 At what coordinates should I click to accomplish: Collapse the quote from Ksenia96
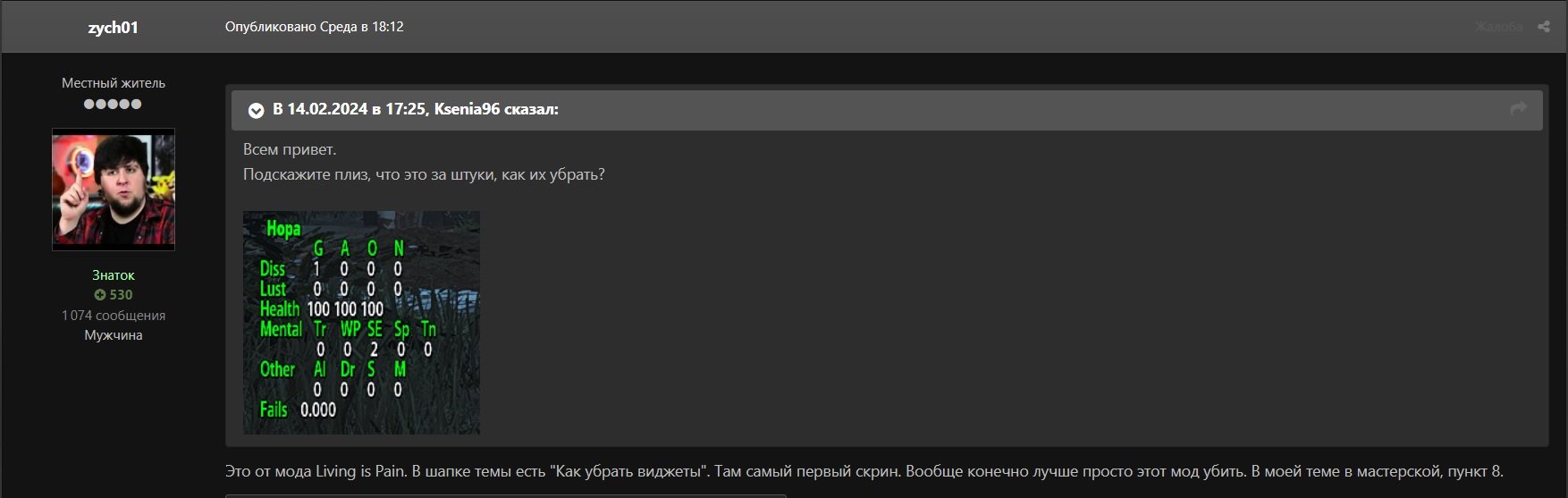(256, 110)
